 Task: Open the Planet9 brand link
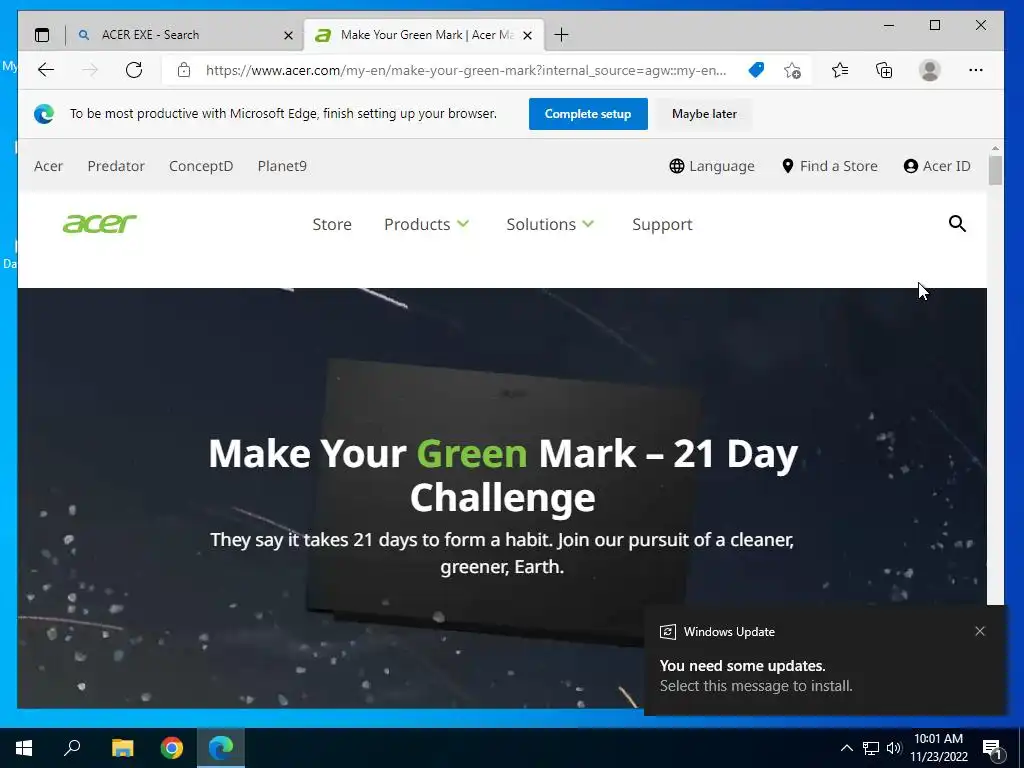tap(282, 166)
